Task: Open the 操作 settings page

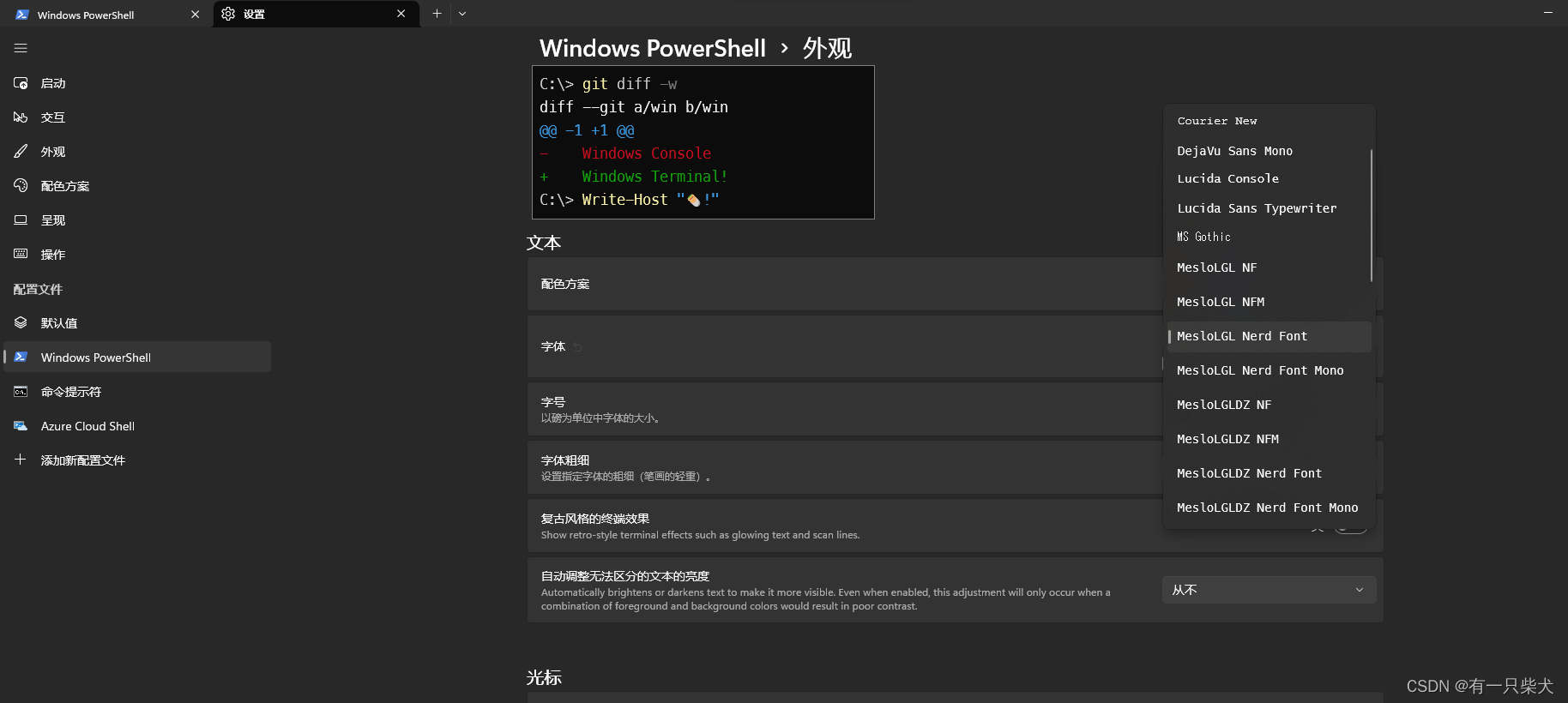Action: point(137,255)
